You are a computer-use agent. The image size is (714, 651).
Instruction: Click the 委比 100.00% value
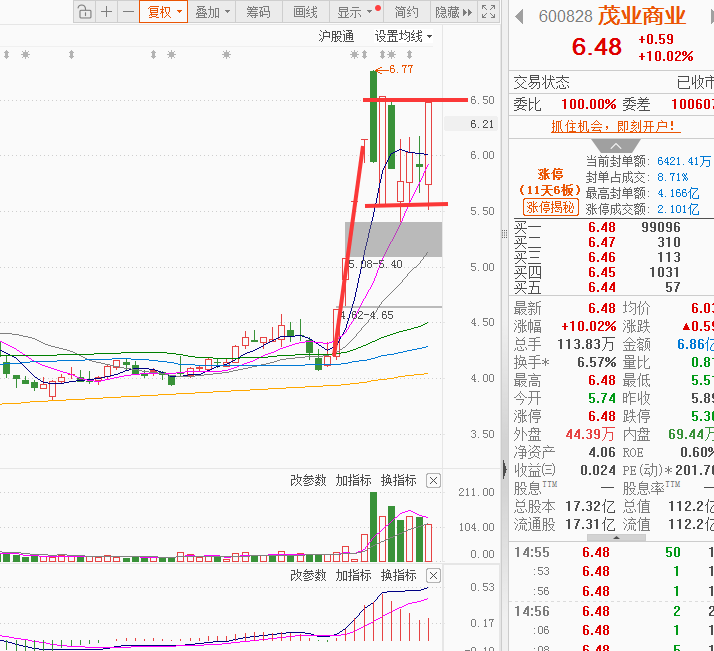tap(588, 104)
